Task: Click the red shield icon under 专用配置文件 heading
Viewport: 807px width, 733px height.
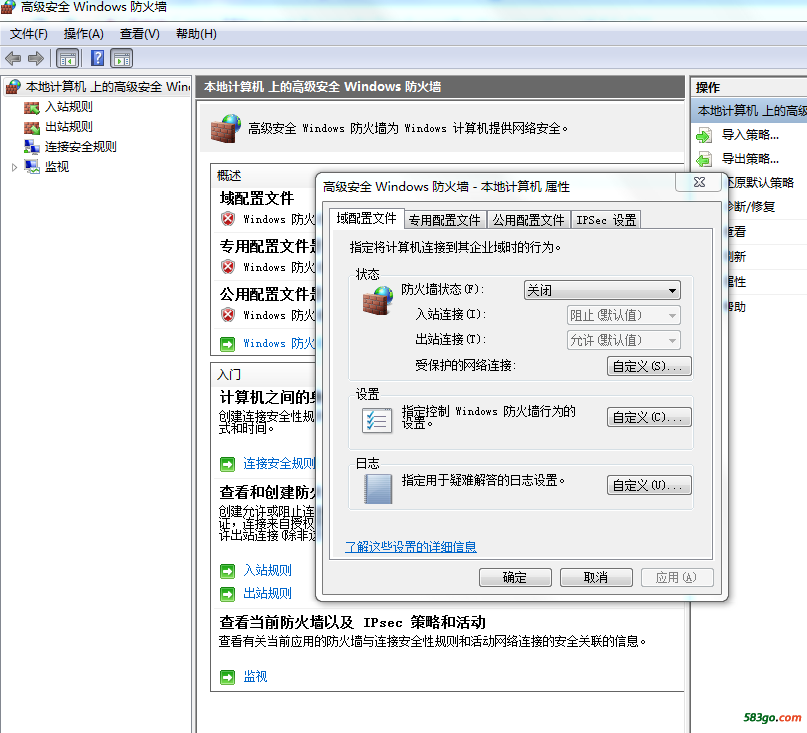Action: [228, 267]
